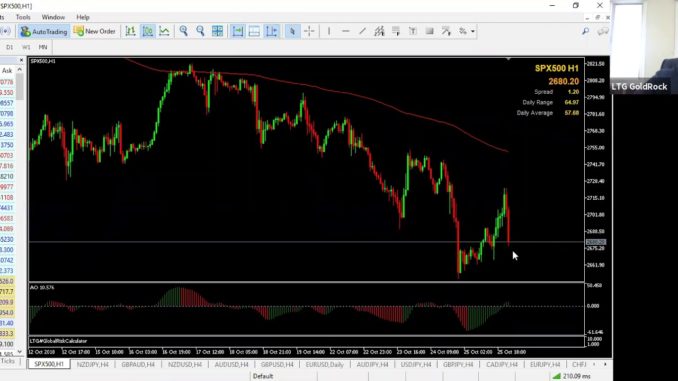Screen dimensions: 678x381
Task: Expand the arrows objects dropdown
Action: (473, 31)
